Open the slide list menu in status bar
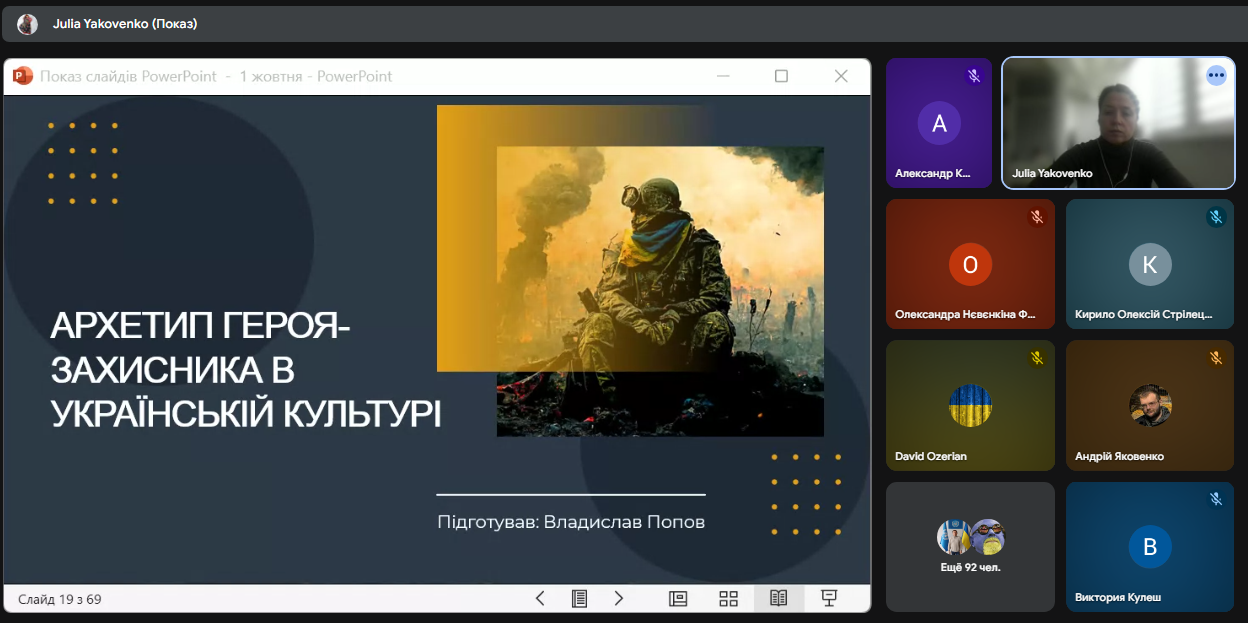This screenshot has height=623, width=1248. (579, 598)
